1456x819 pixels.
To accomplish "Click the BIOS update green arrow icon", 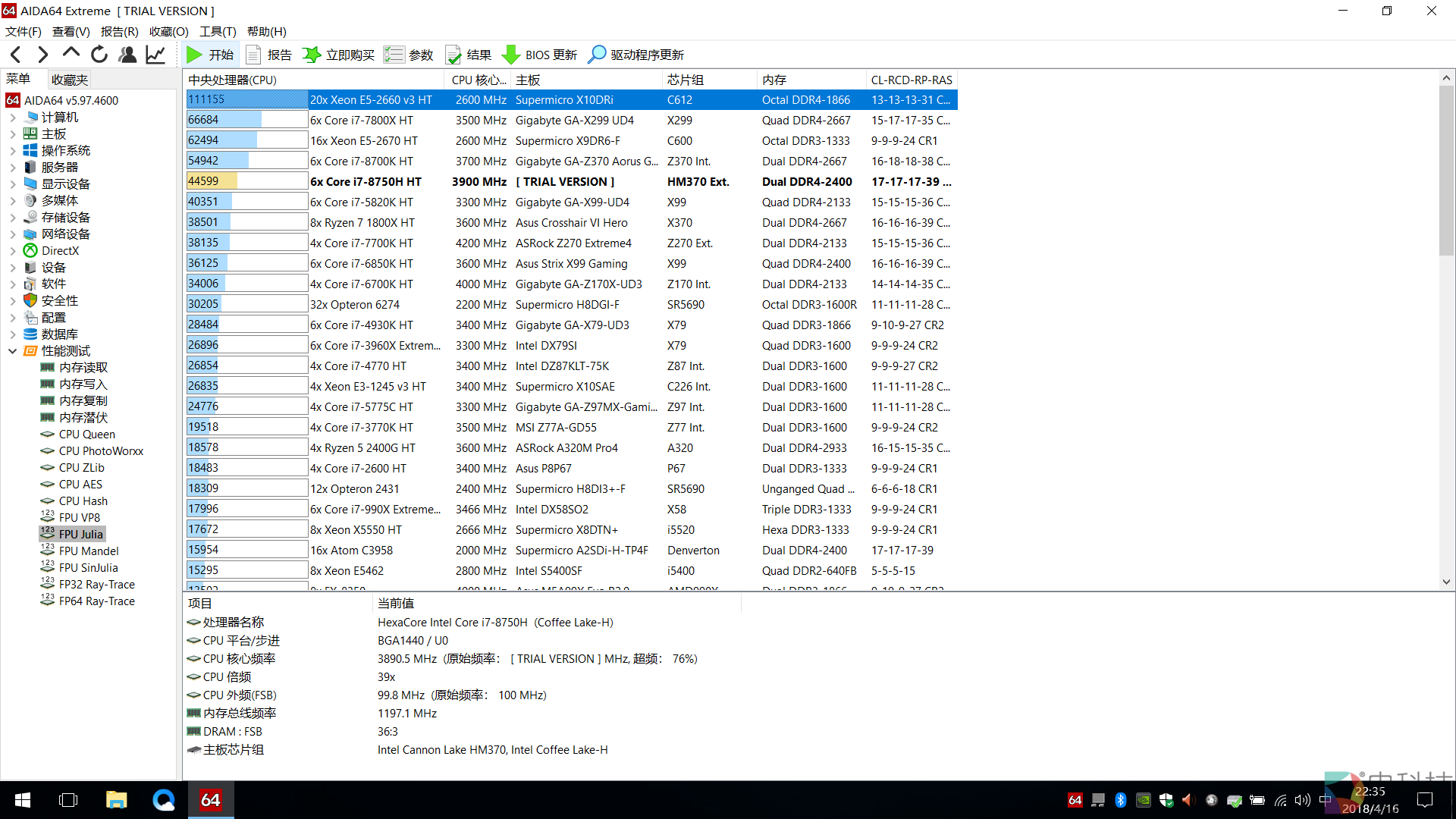I will pos(511,55).
